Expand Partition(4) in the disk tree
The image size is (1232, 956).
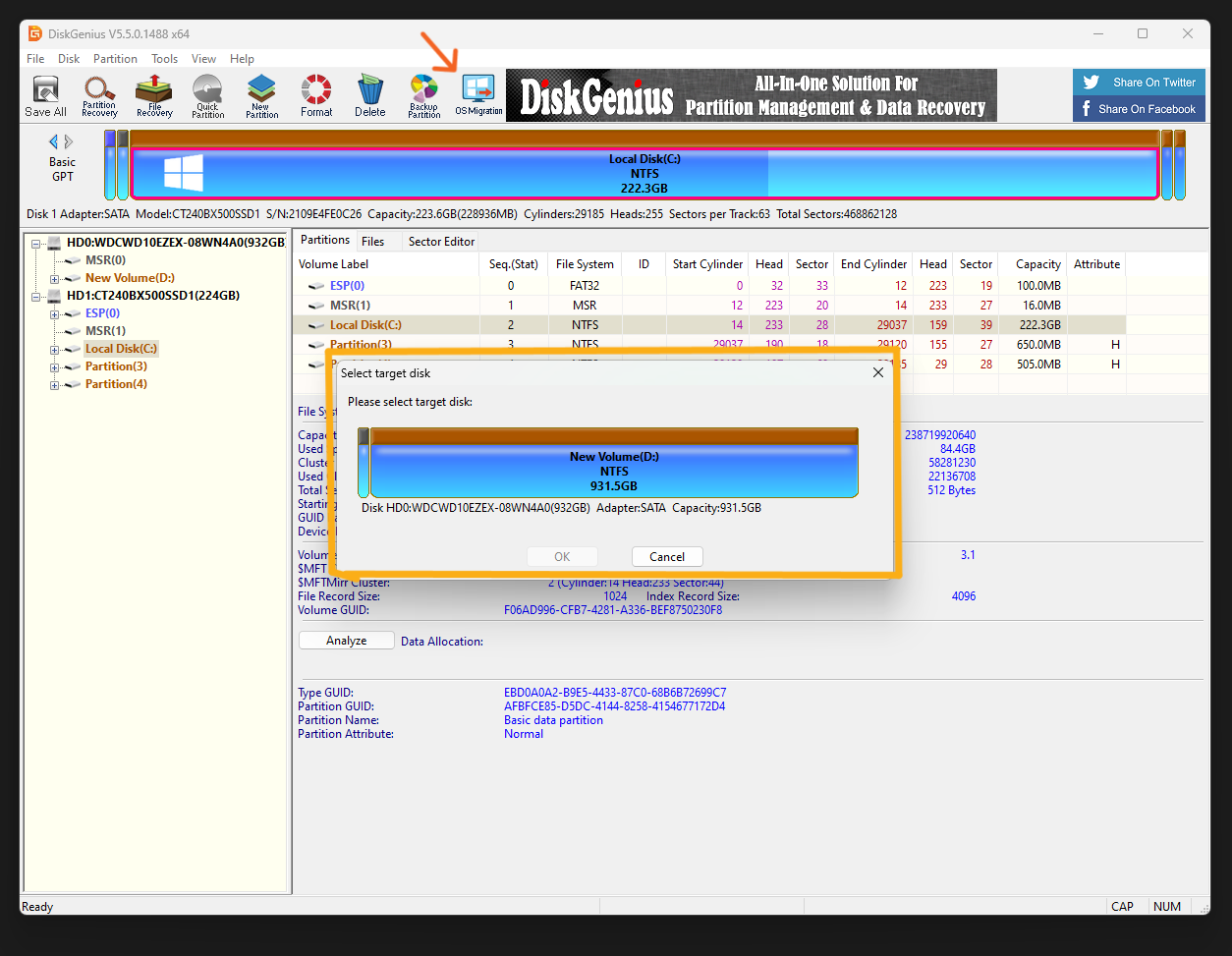click(54, 384)
